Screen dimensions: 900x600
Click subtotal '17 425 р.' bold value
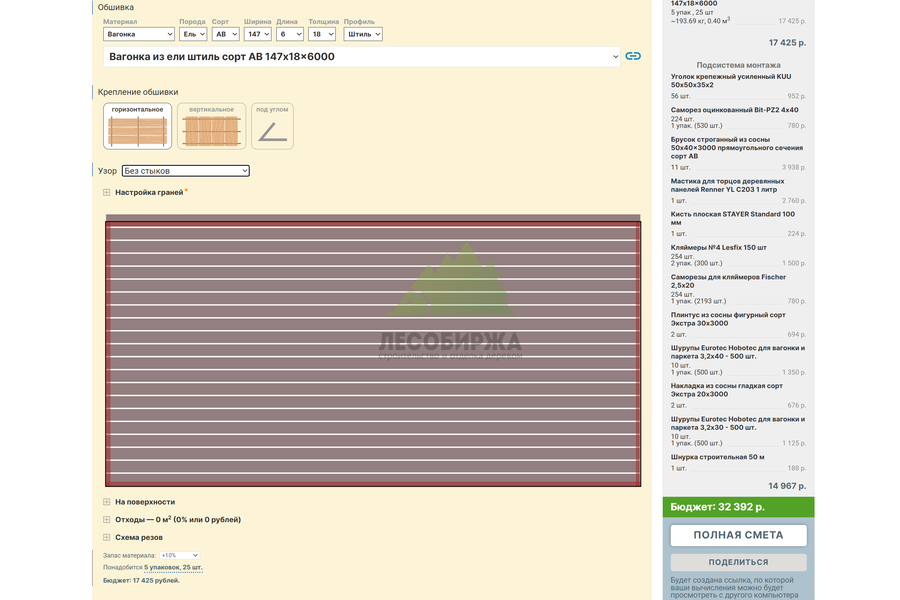787,42
